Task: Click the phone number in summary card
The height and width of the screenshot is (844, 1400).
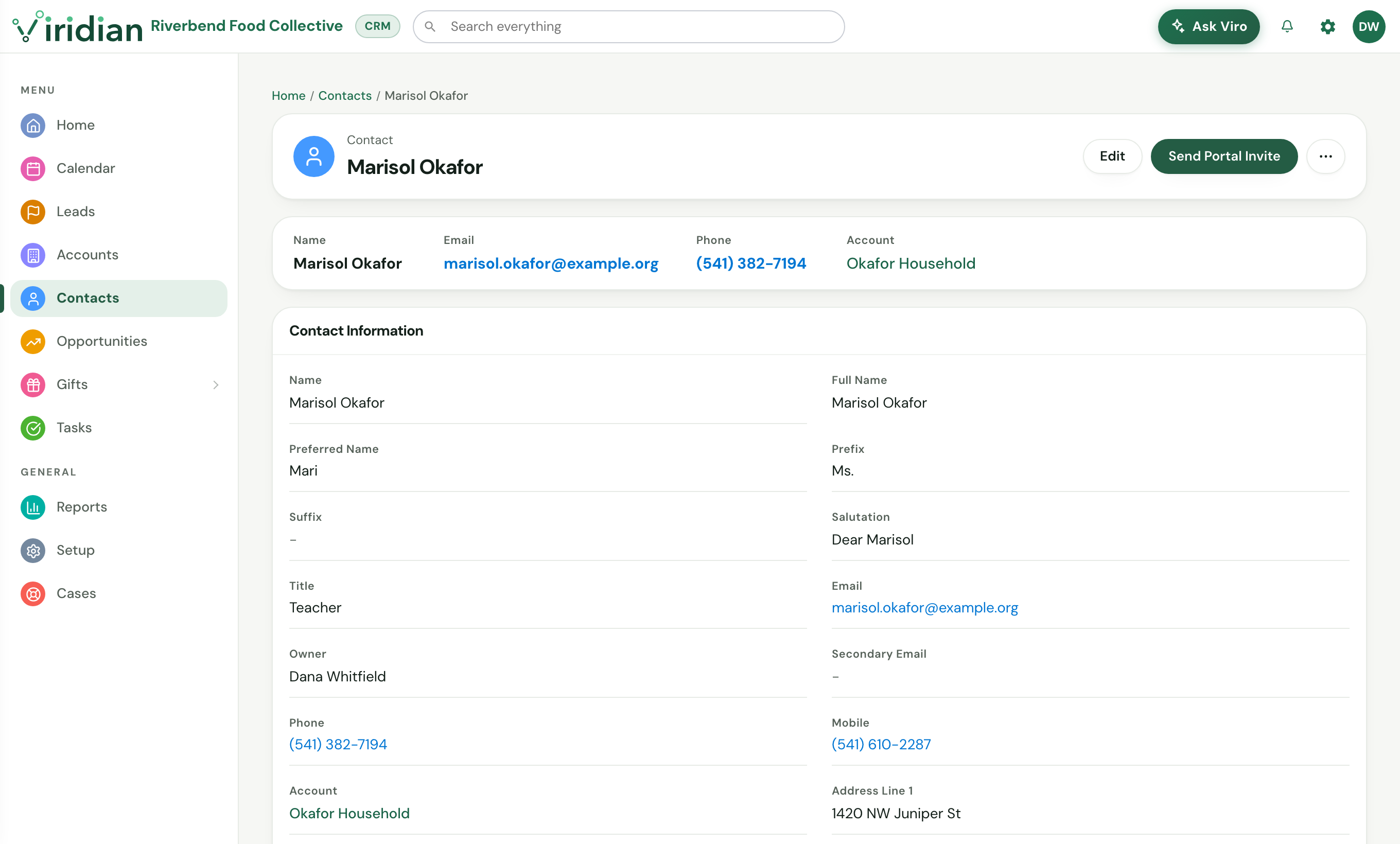Action: (750, 263)
